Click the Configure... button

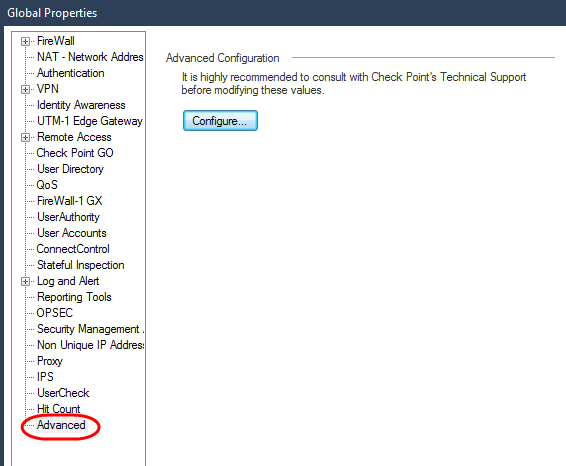tap(220, 121)
